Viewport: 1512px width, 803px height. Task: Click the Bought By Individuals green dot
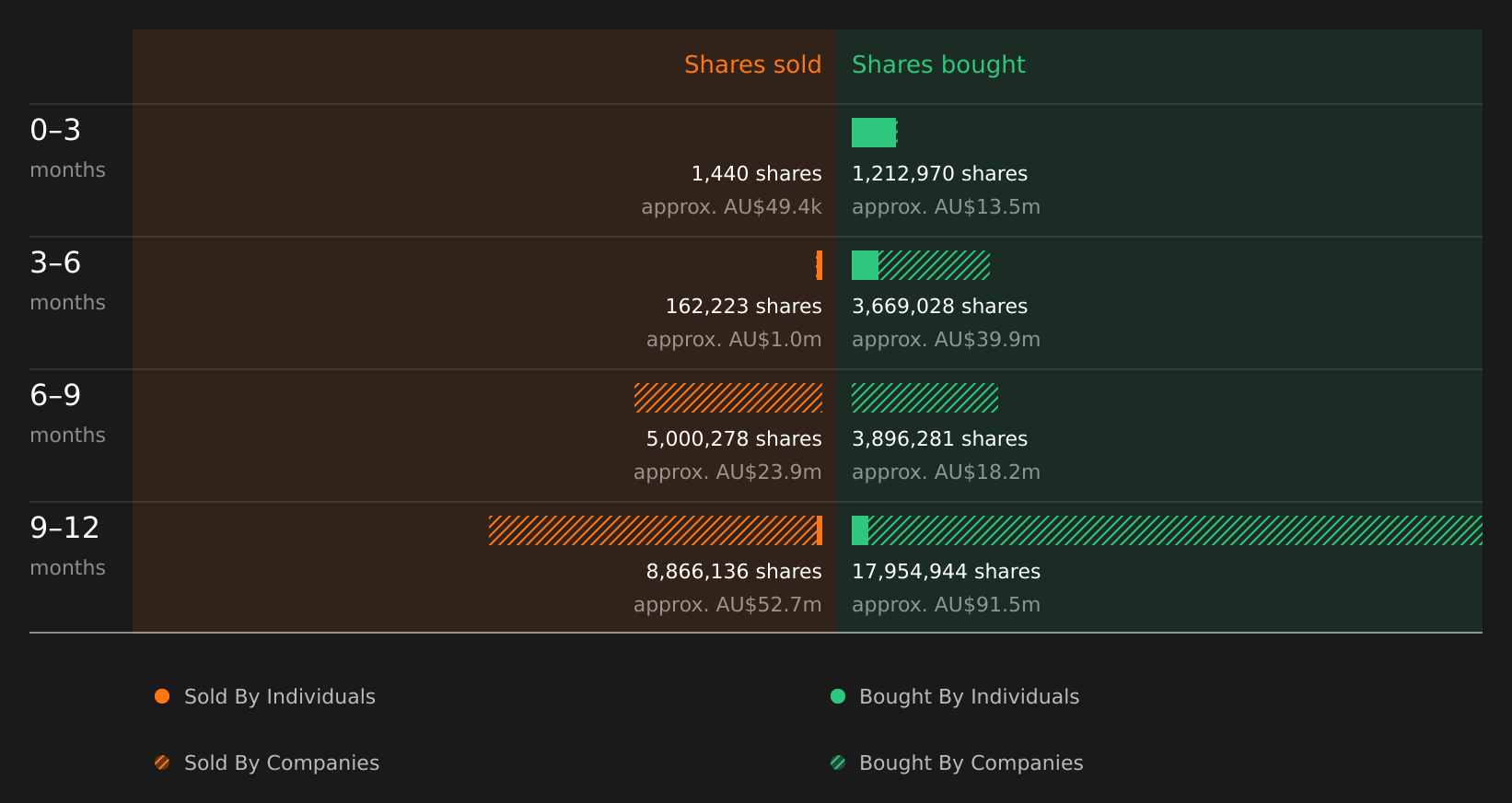pos(838,696)
